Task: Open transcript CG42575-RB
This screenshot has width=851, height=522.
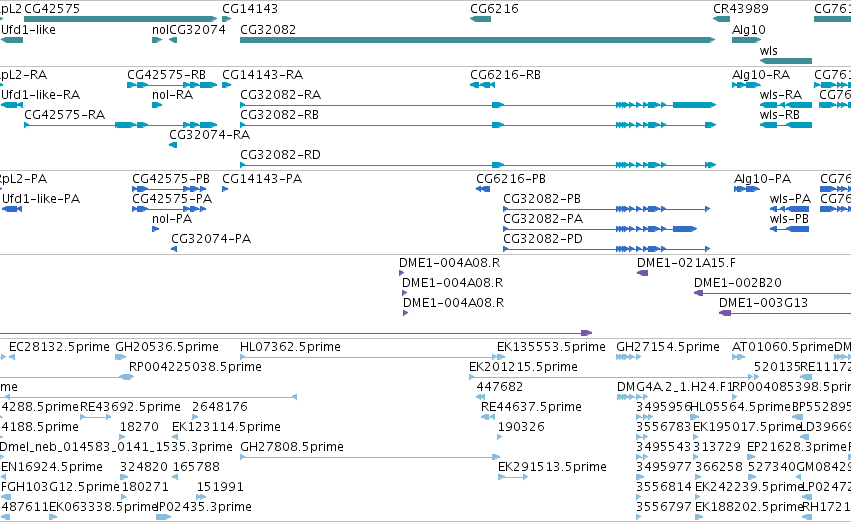Action: tap(166, 74)
